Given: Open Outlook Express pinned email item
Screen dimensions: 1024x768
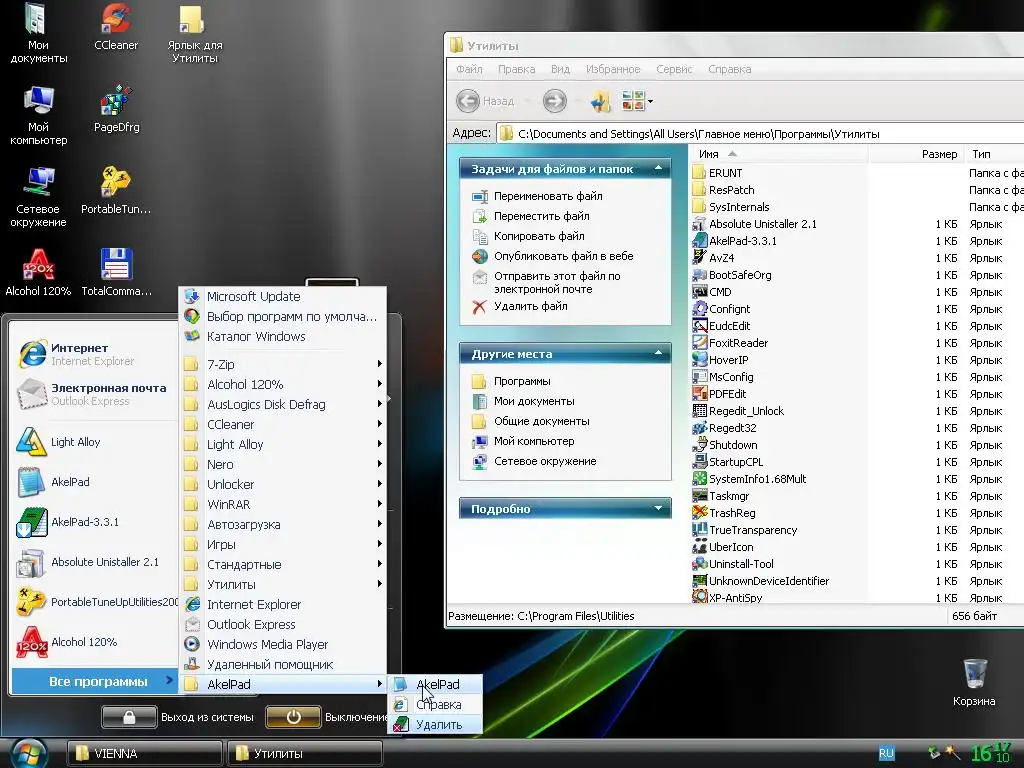Looking at the screenshot, I should [91, 394].
